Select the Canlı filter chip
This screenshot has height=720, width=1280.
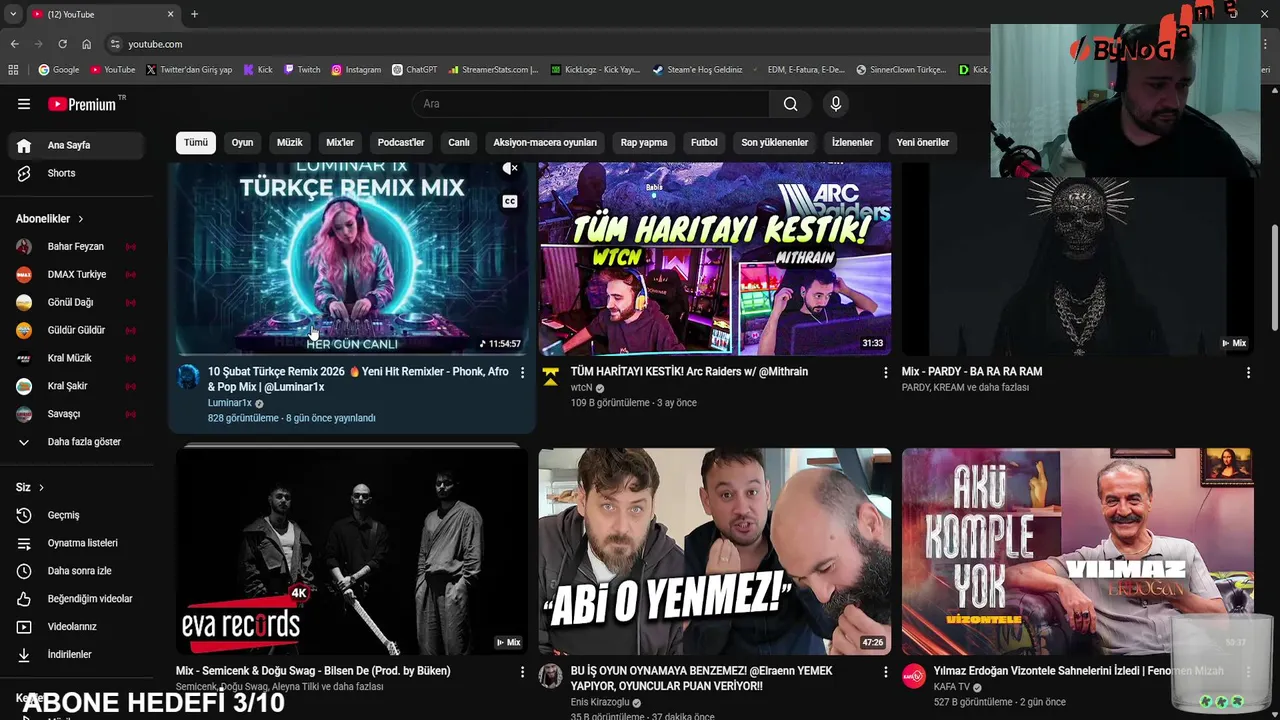coord(459,142)
